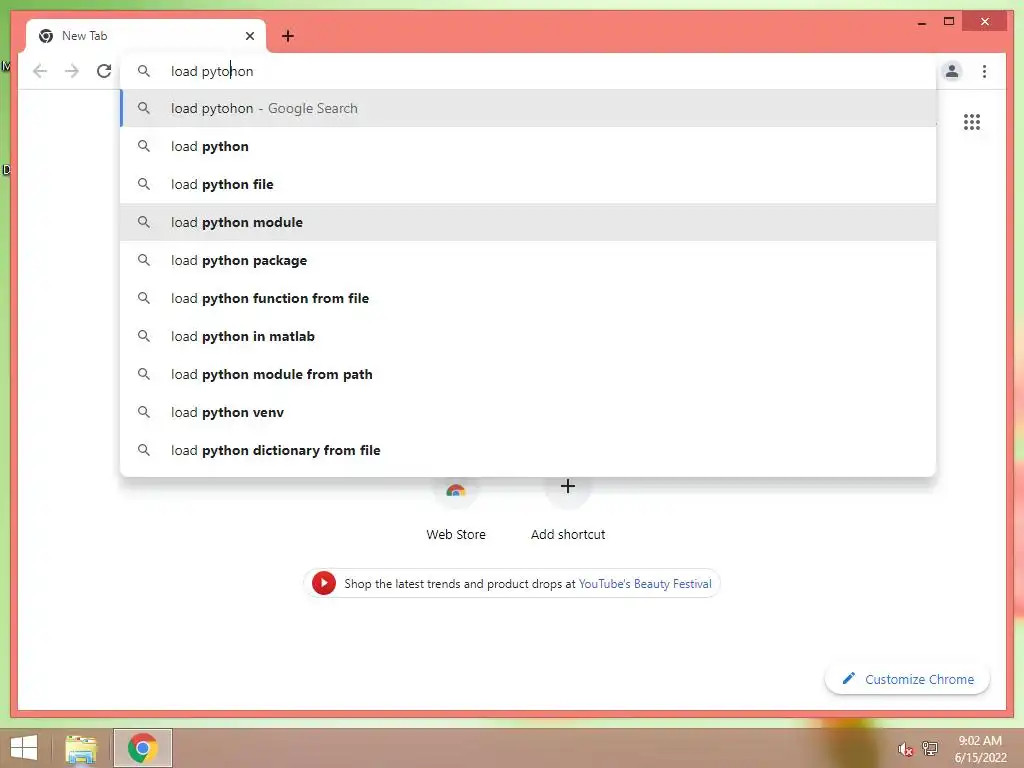Screen dimensions: 1024x768
Task: Pick 'load python dictionary from file' suggestion
Action: pos(528,450)
